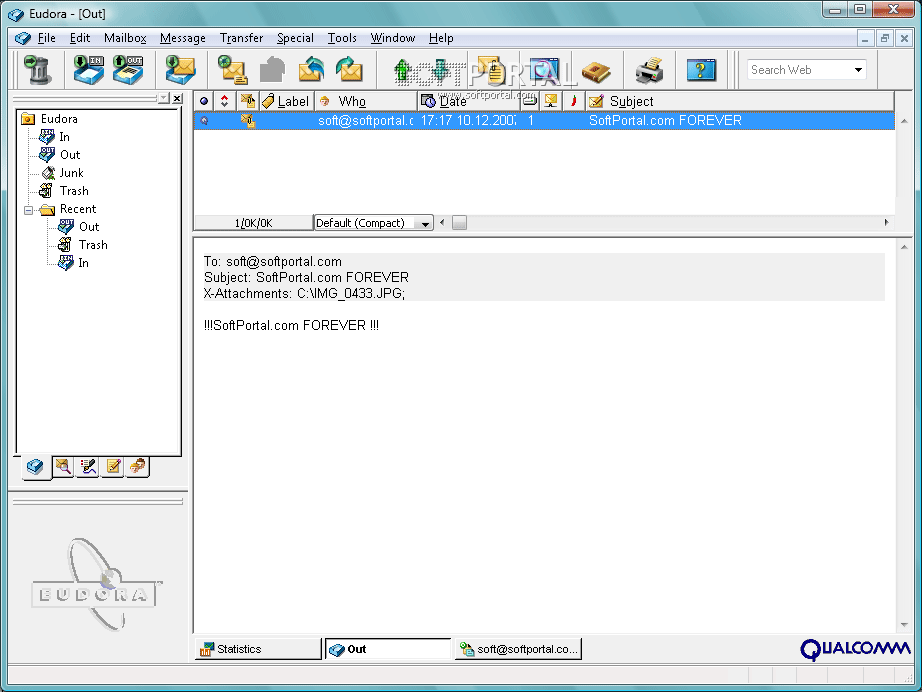Click the 1/0K/0K mailbox size button
This screenshot has width=922, height=692.
tap(253, 223)
